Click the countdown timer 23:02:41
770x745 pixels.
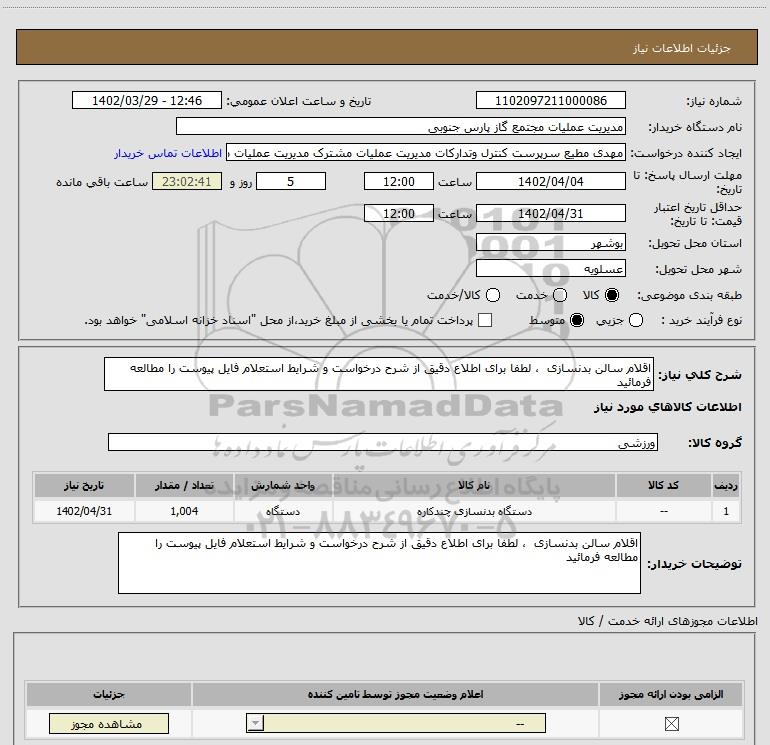187,181
